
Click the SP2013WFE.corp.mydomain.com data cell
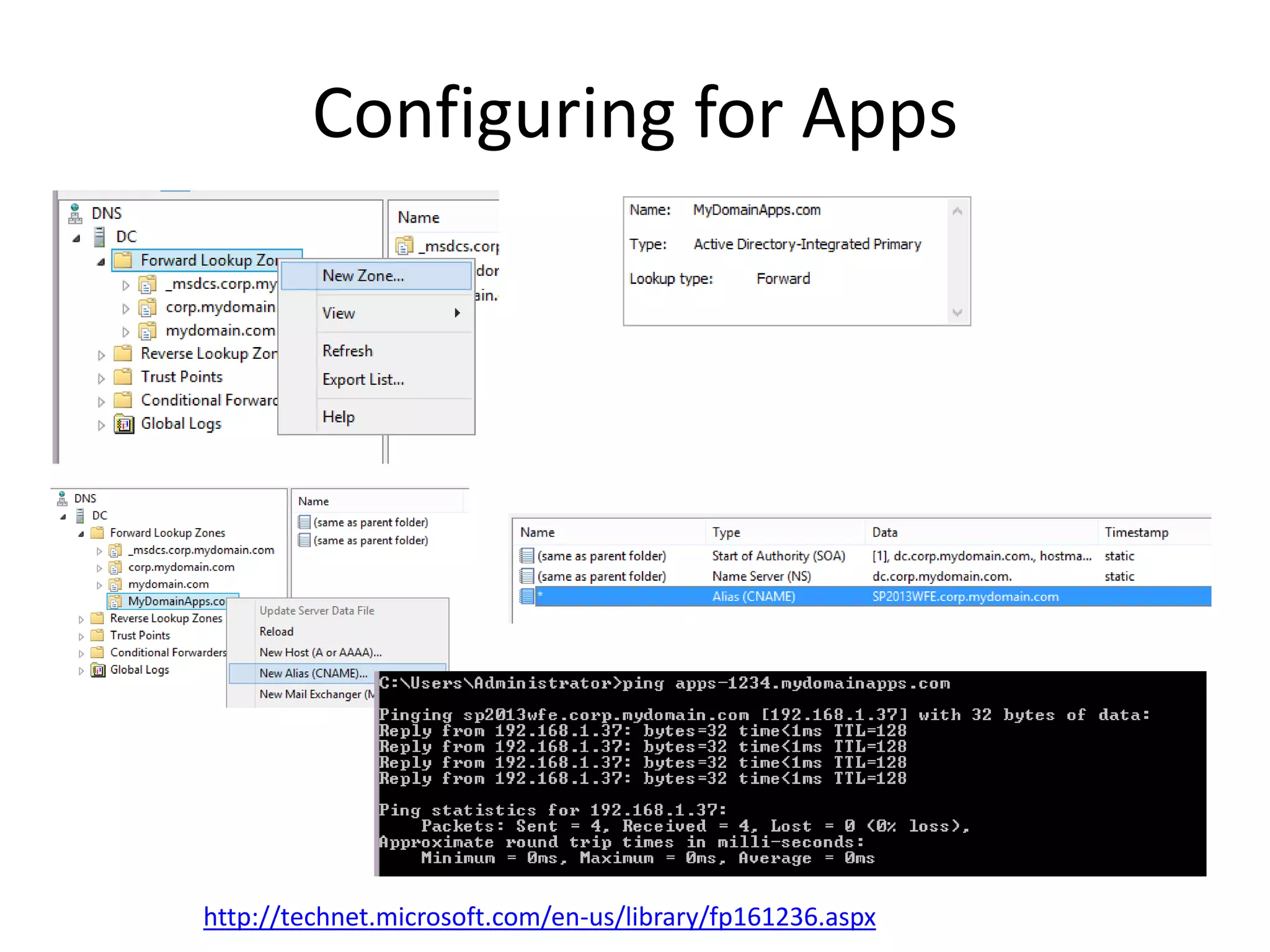point(966,596)
